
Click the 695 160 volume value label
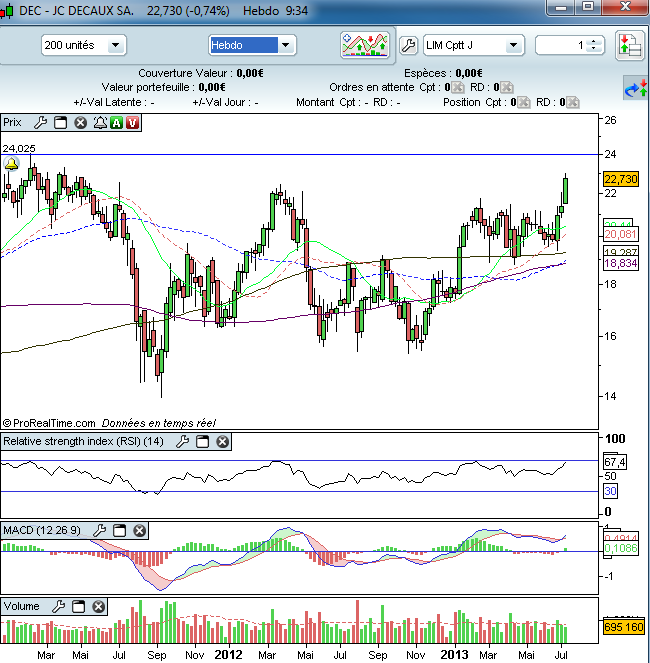coord(623,627)
